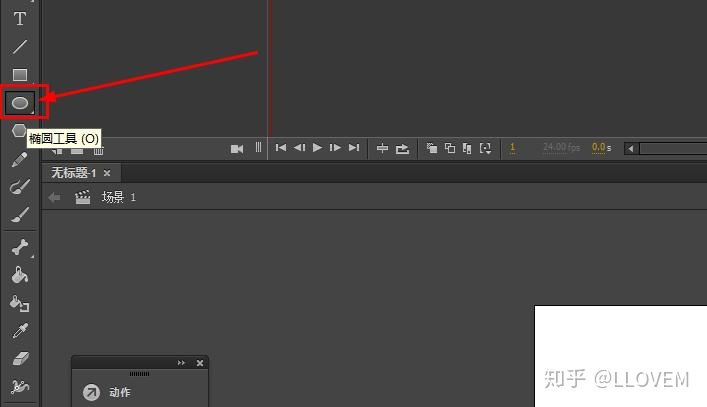This screenshot has height=407, width=707.
Task: Select the Eraser tool
Action: (x=20, y=359)
